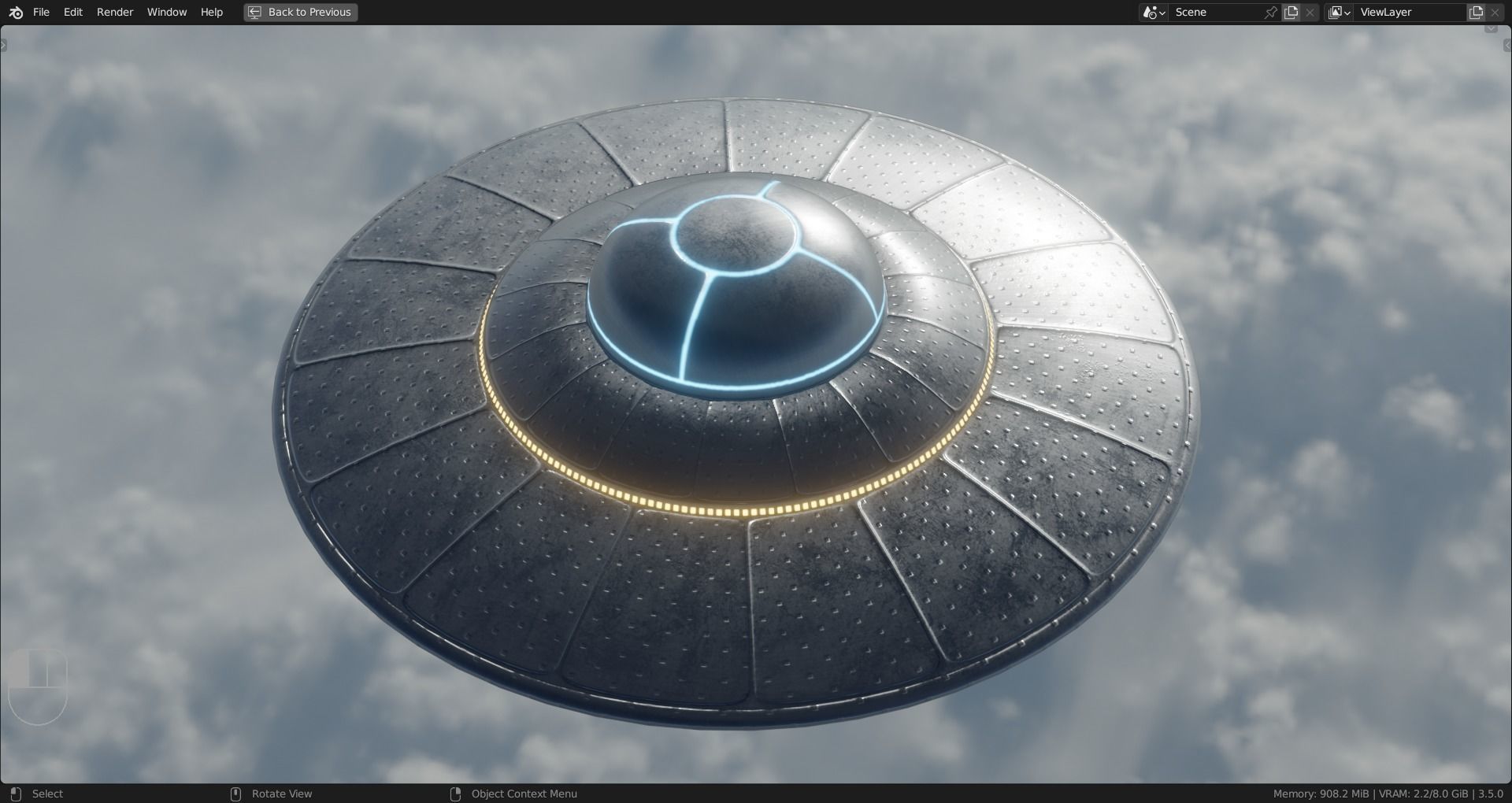Expand the toolbar arrow on the left edge
1512x803 pixels.
click(x=3, y=46)
